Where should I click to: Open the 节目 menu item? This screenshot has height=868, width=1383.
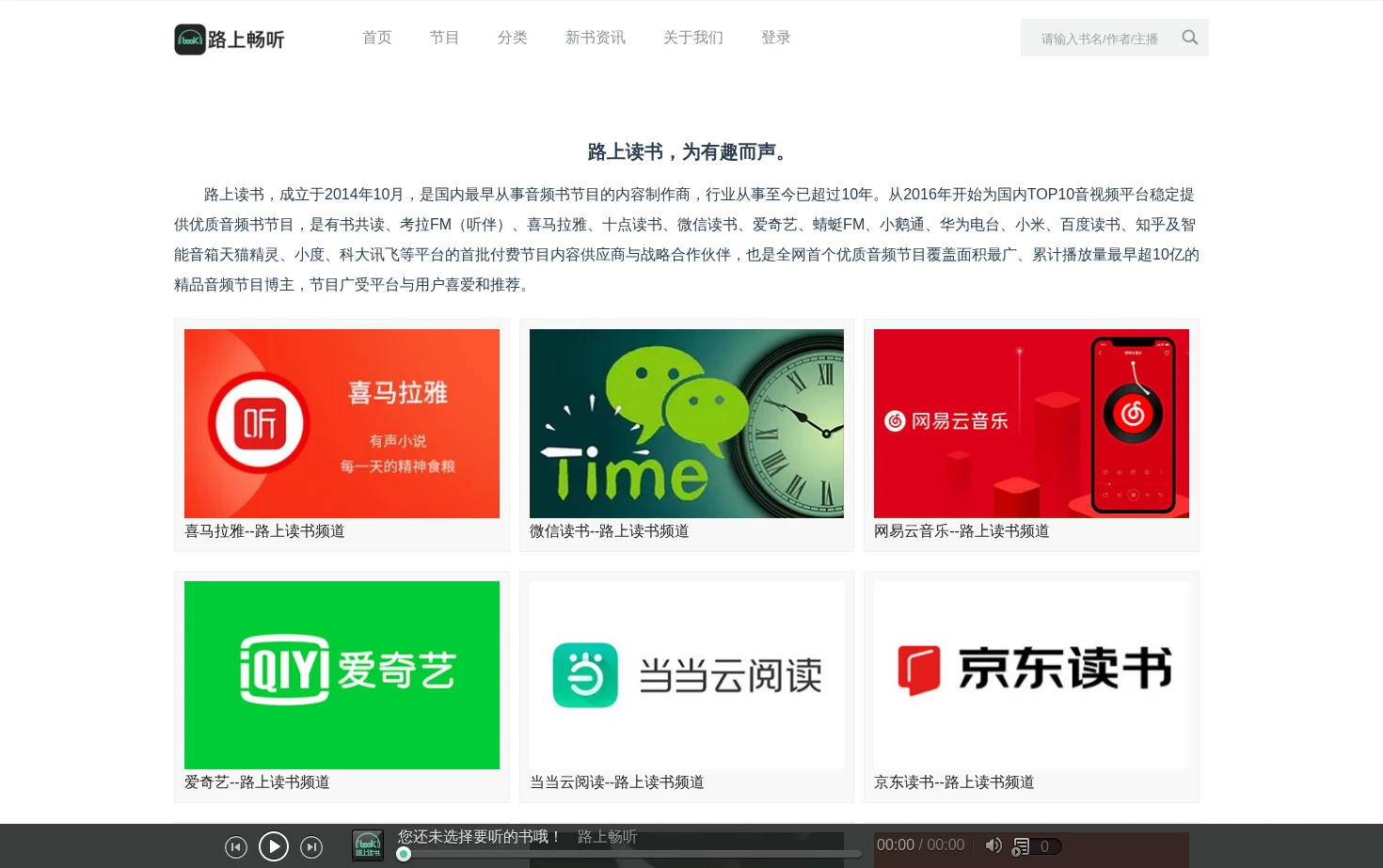click(445, 38)
